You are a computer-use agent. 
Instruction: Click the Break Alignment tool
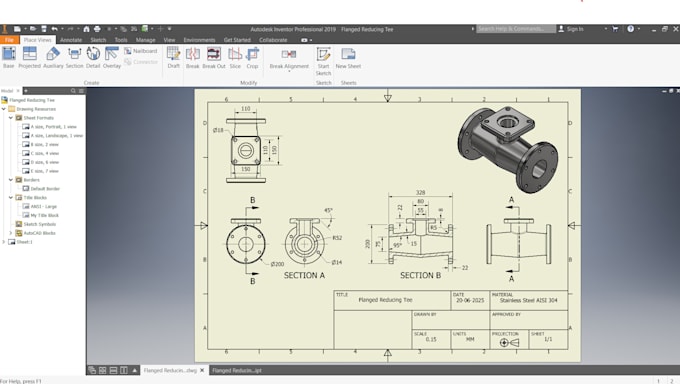[289, 57]
